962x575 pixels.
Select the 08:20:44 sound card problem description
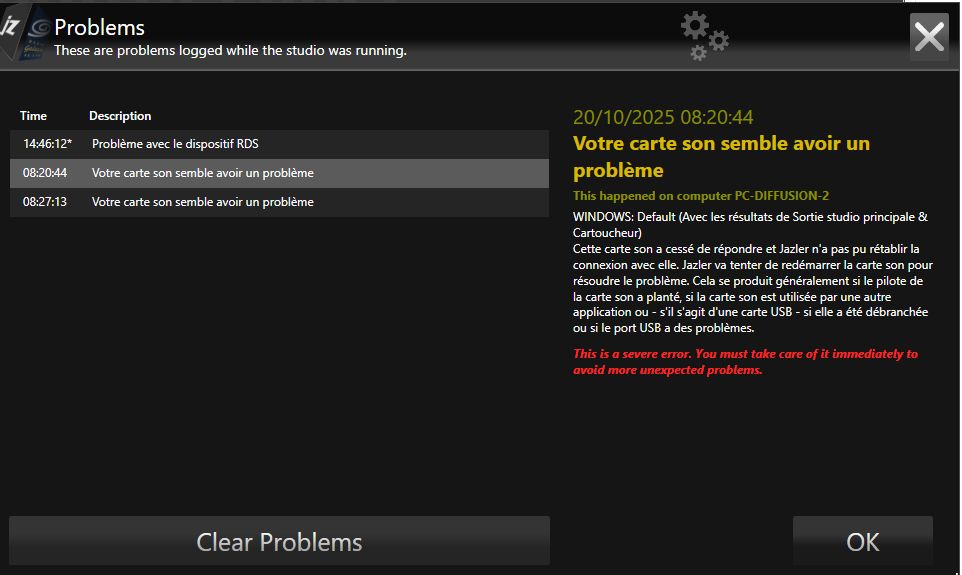[x=203, y=173]
